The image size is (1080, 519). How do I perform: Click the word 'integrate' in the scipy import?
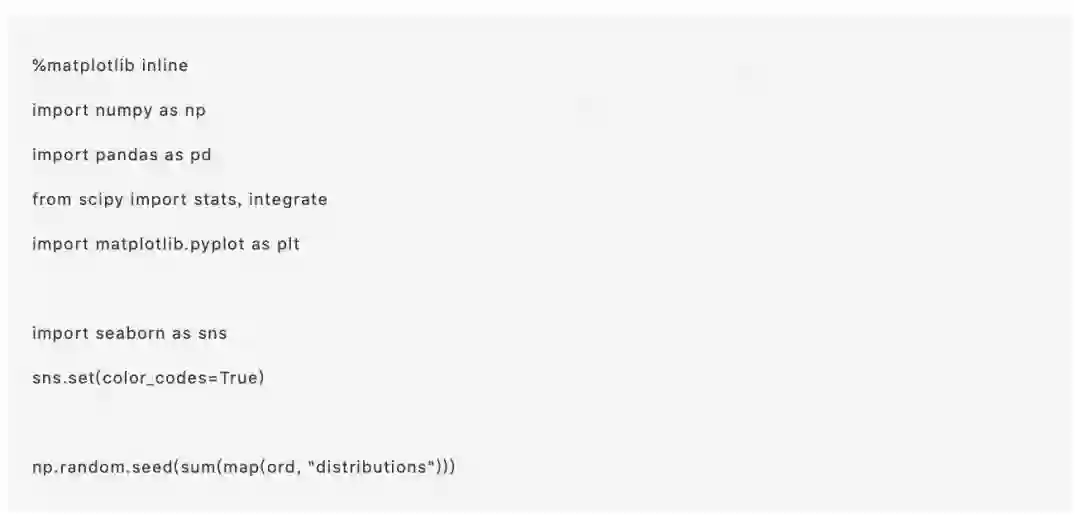pos(288,199)
